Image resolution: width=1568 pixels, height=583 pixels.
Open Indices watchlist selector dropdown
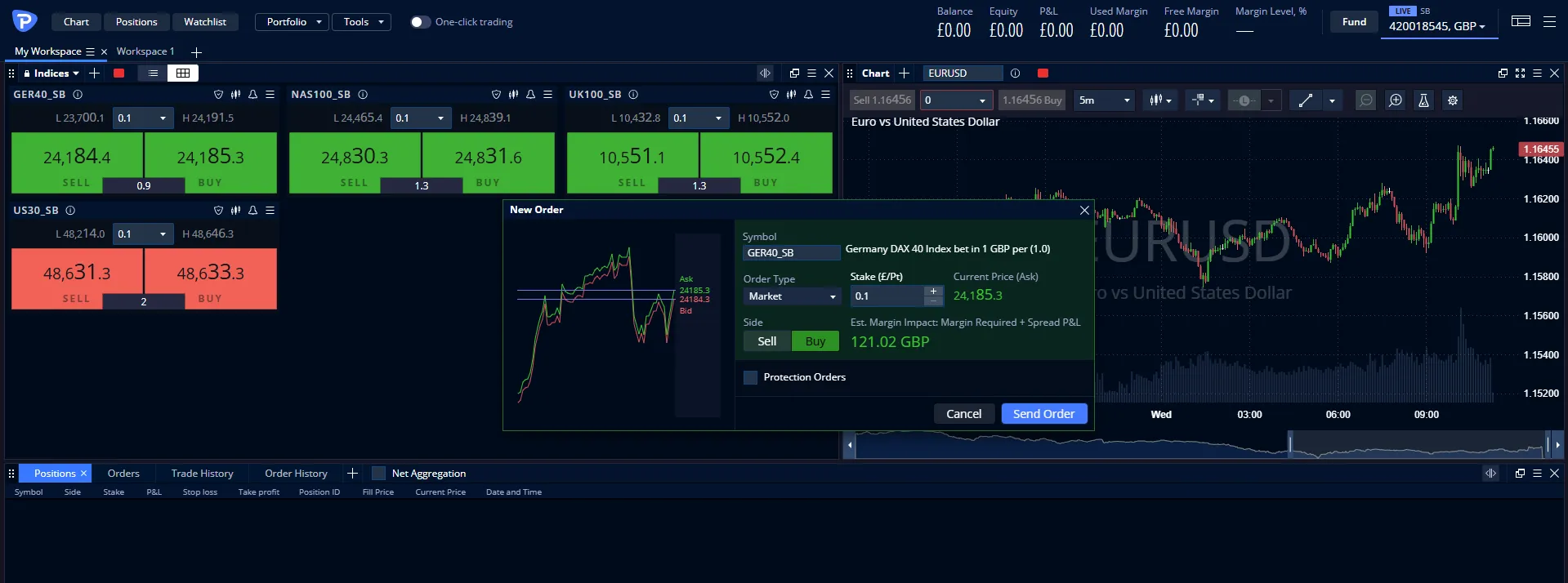[56, 73]
